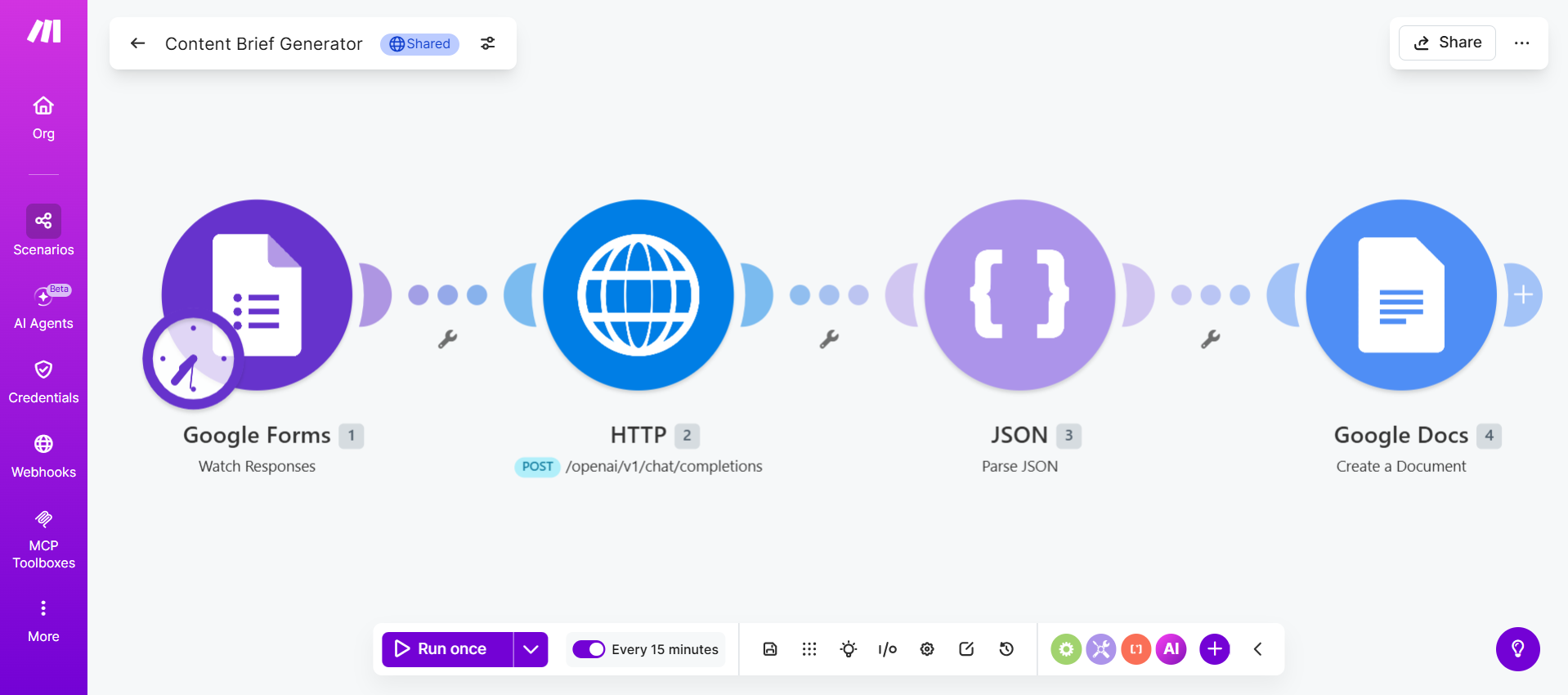
Task: Open the HTTP module
Action: pyautogui.click(x=638, y=294)
